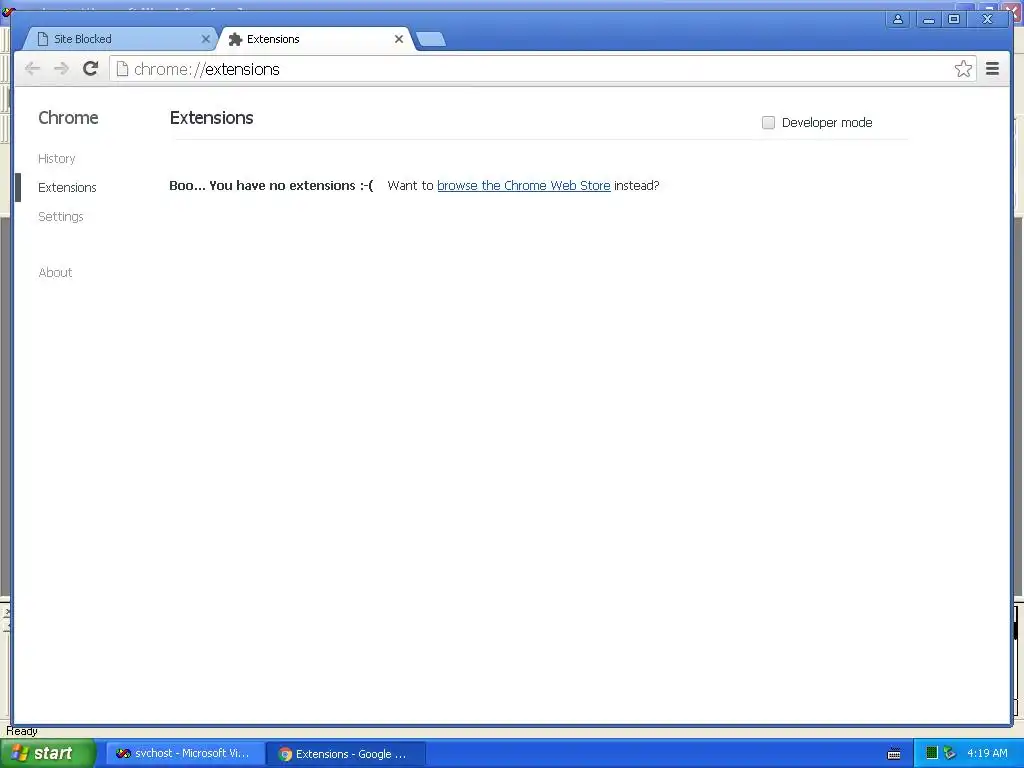Click the Windows start button

[47, 754]
